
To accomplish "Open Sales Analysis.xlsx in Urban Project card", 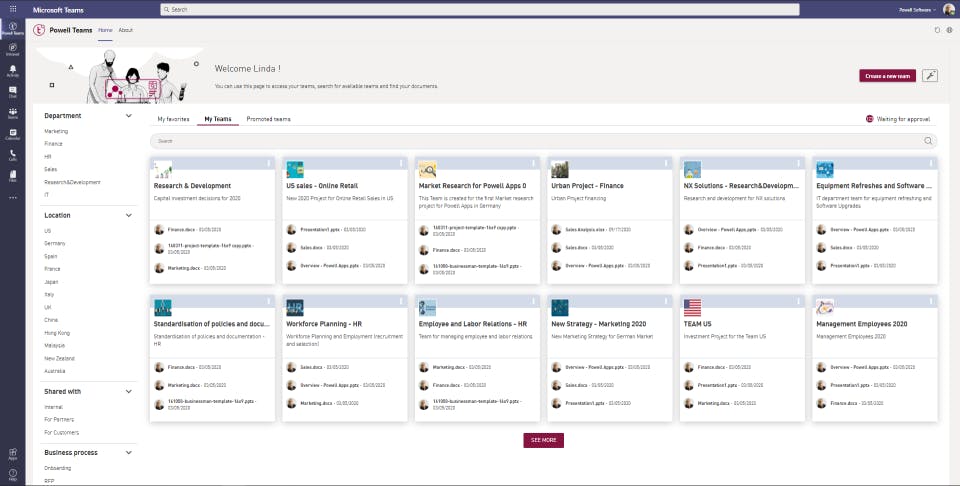I will (585, 230).
